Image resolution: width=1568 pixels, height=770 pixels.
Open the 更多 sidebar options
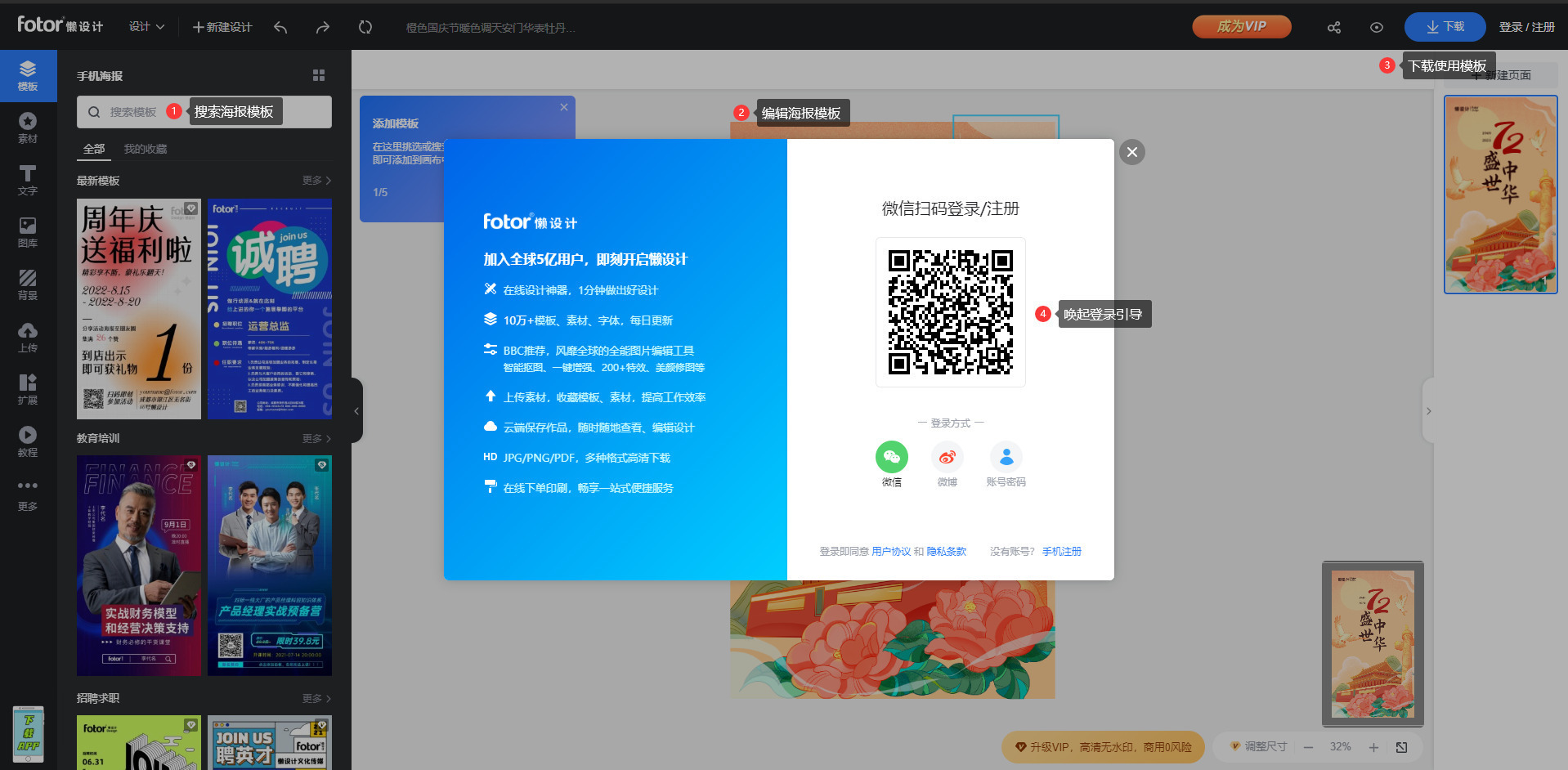[x=28, y=495]
